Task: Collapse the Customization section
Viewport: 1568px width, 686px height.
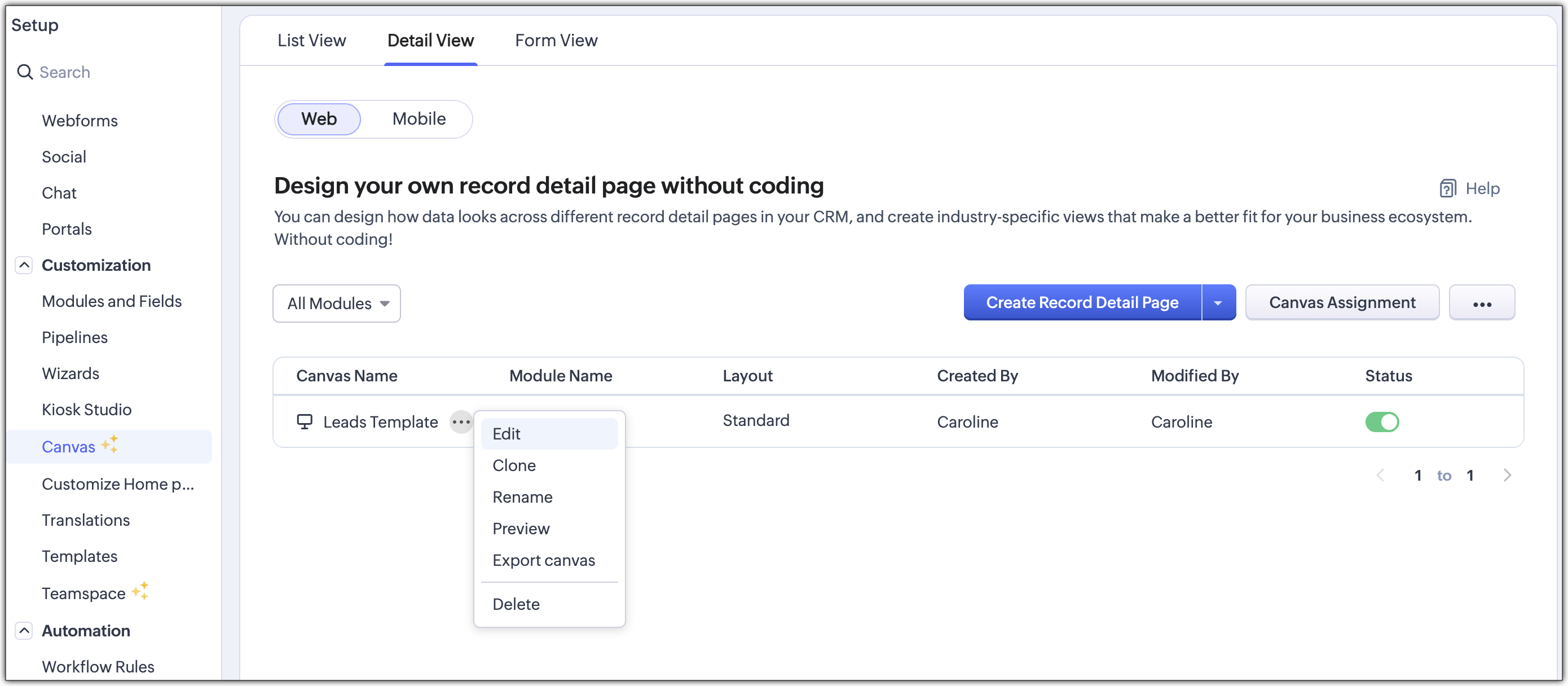Action: tap(24, 265)
